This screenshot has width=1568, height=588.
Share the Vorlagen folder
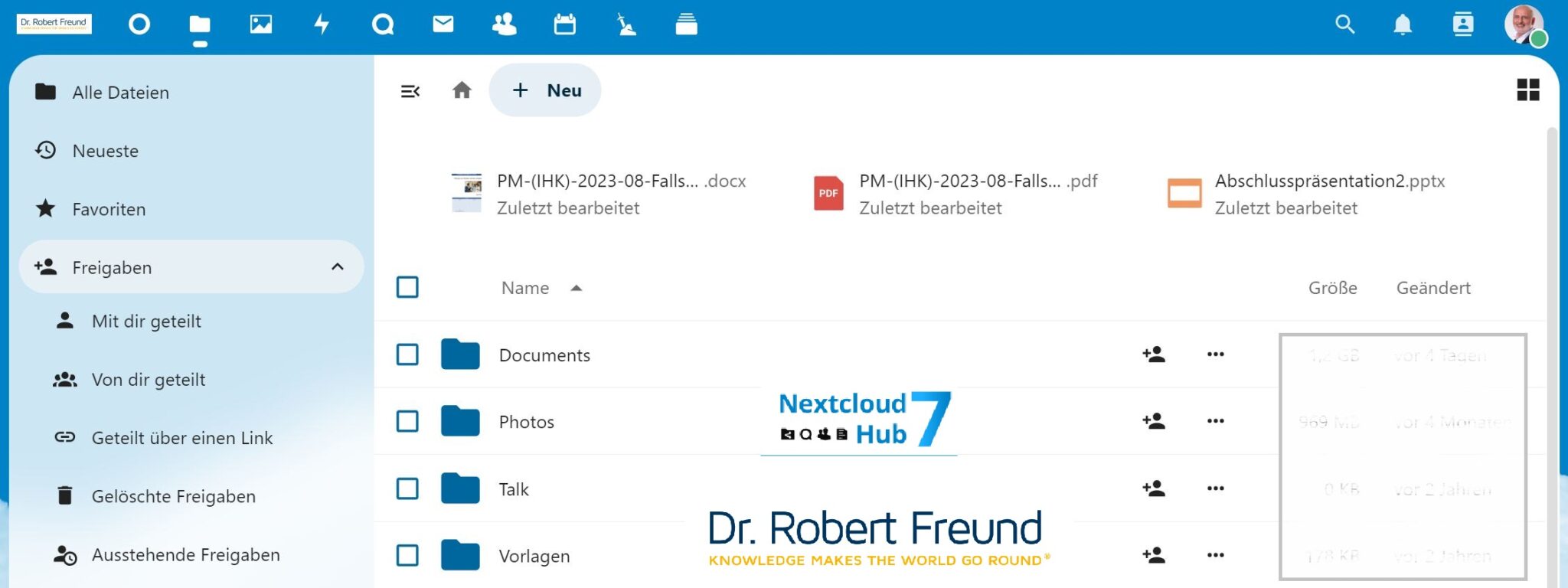pyautogui.click(x=1154, y=555)
